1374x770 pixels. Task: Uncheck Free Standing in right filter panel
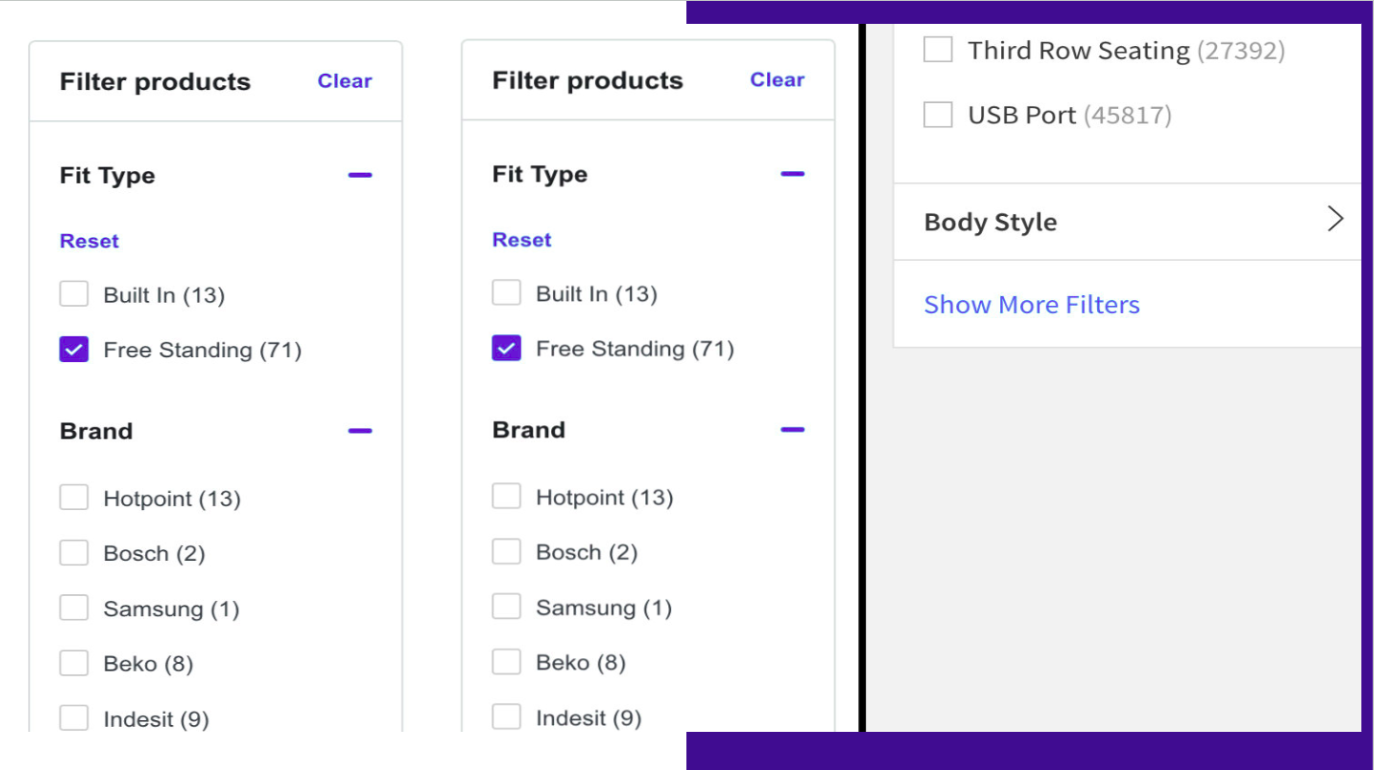tap(506, 348)
